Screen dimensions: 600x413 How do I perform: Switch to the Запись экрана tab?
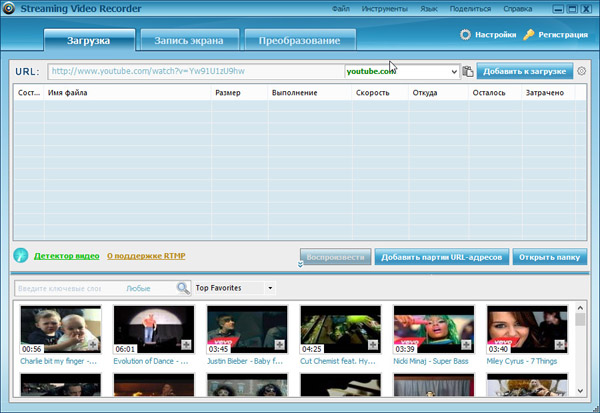(x=189, y=41)
